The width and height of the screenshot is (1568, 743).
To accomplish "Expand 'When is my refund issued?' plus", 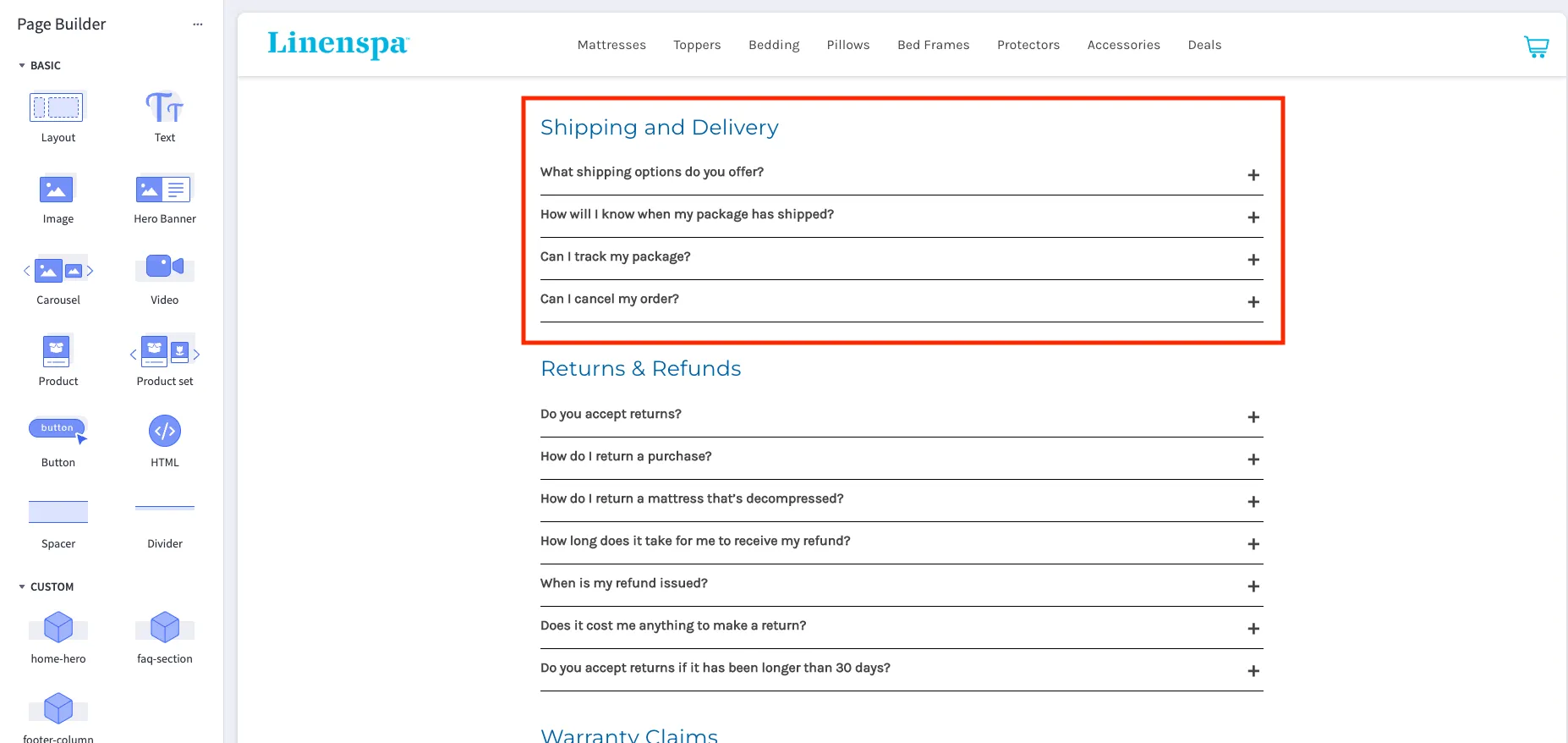I will point(1253,586).
